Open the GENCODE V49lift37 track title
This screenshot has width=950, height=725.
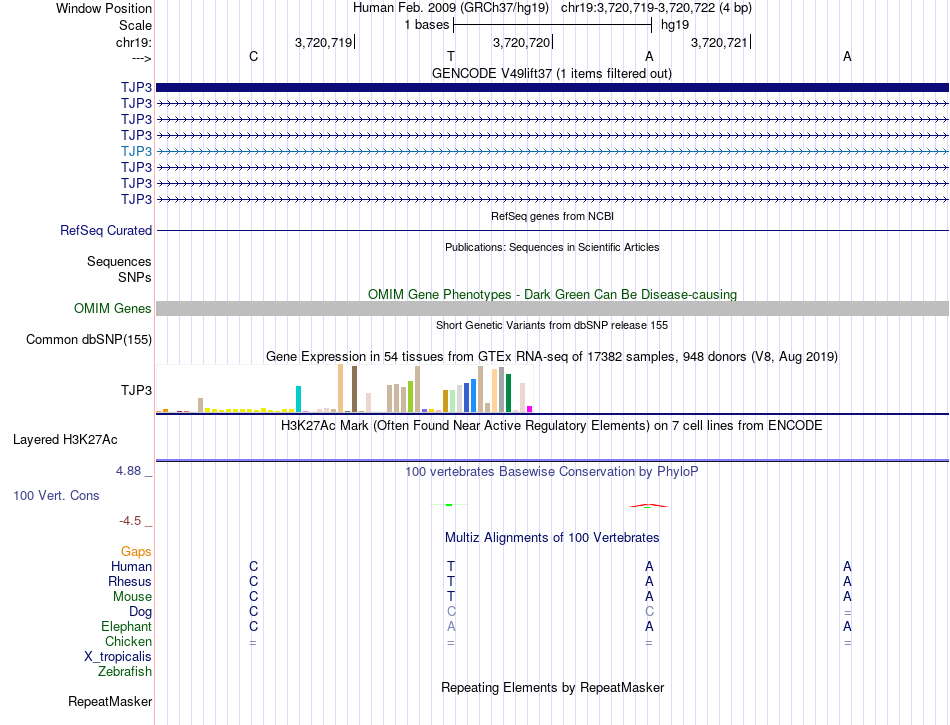[x=552, y=73]
